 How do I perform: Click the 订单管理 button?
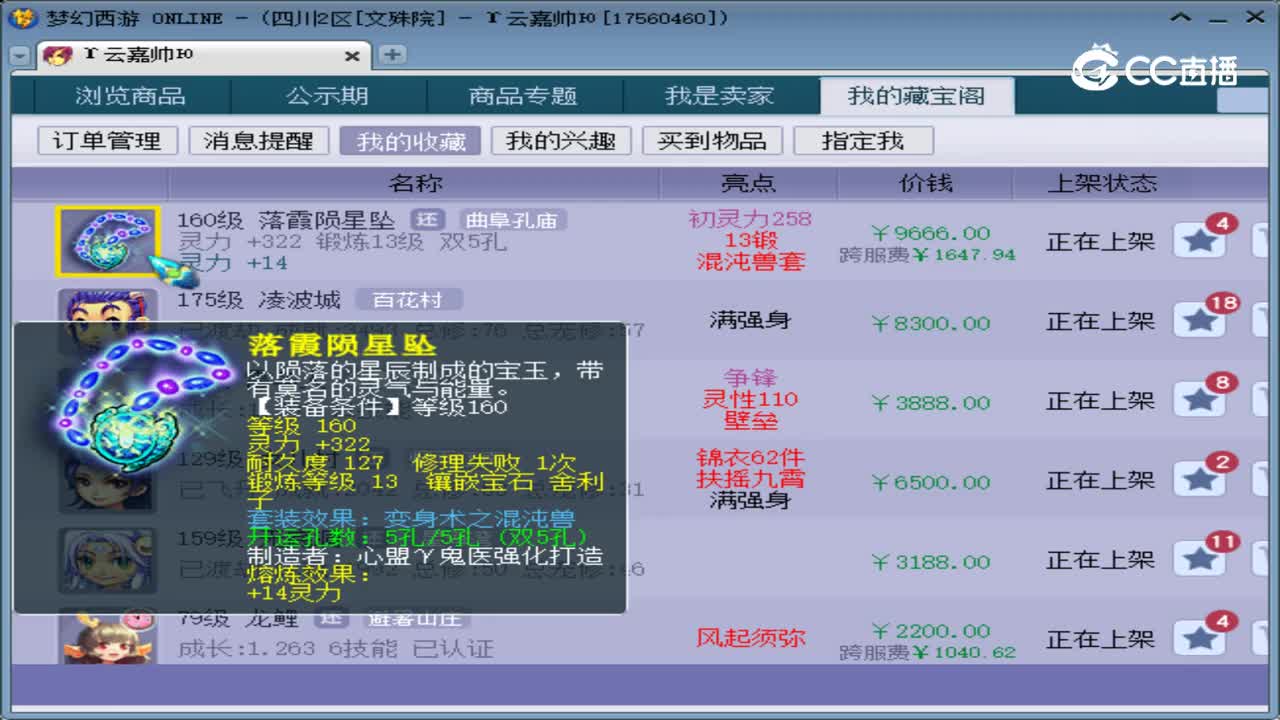107,141
